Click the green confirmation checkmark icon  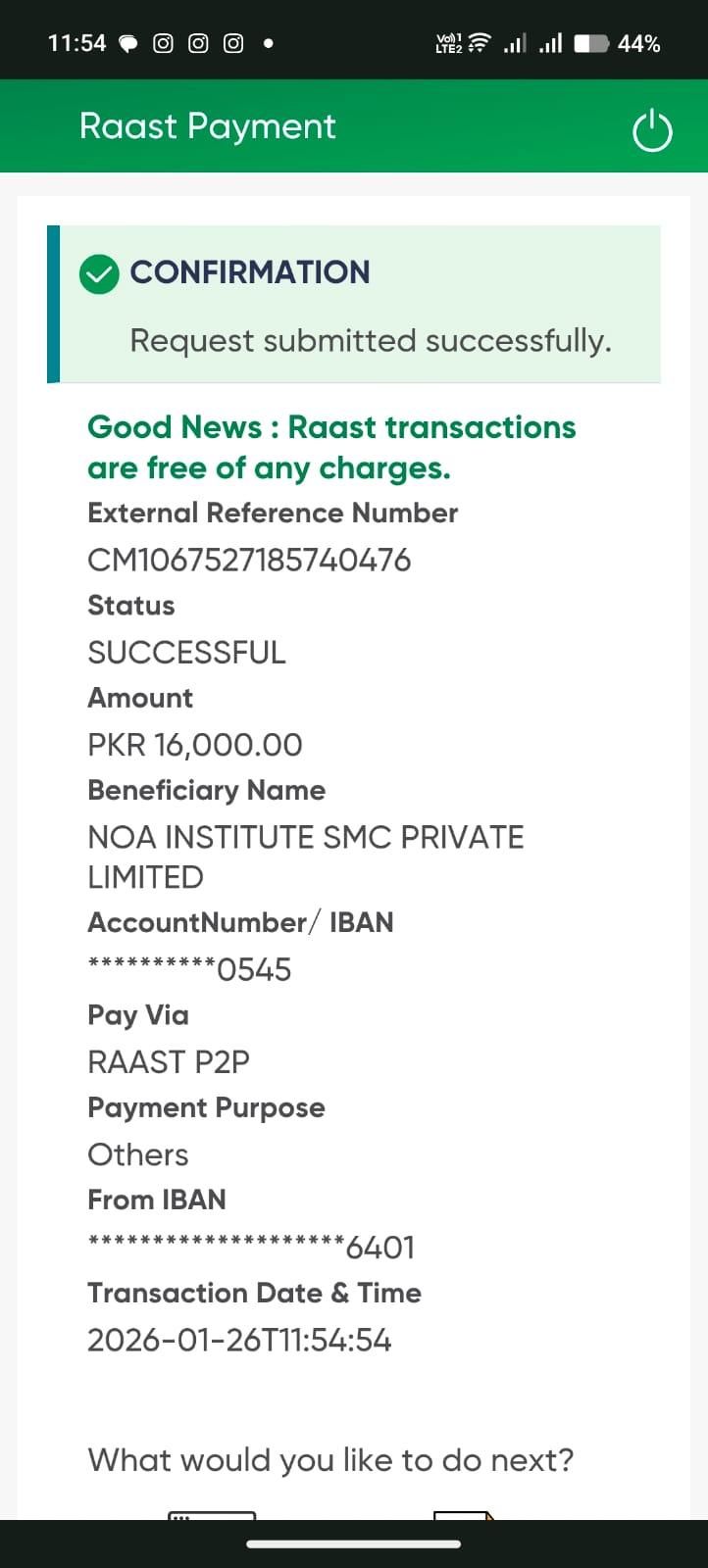99,274
